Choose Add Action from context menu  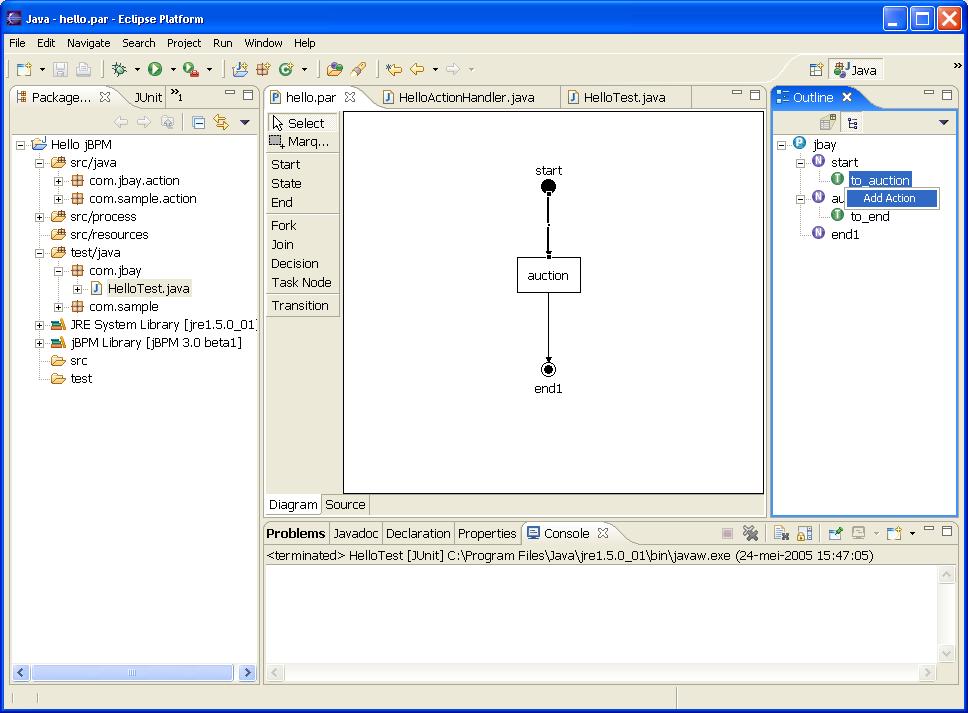(x=891, y=198)
